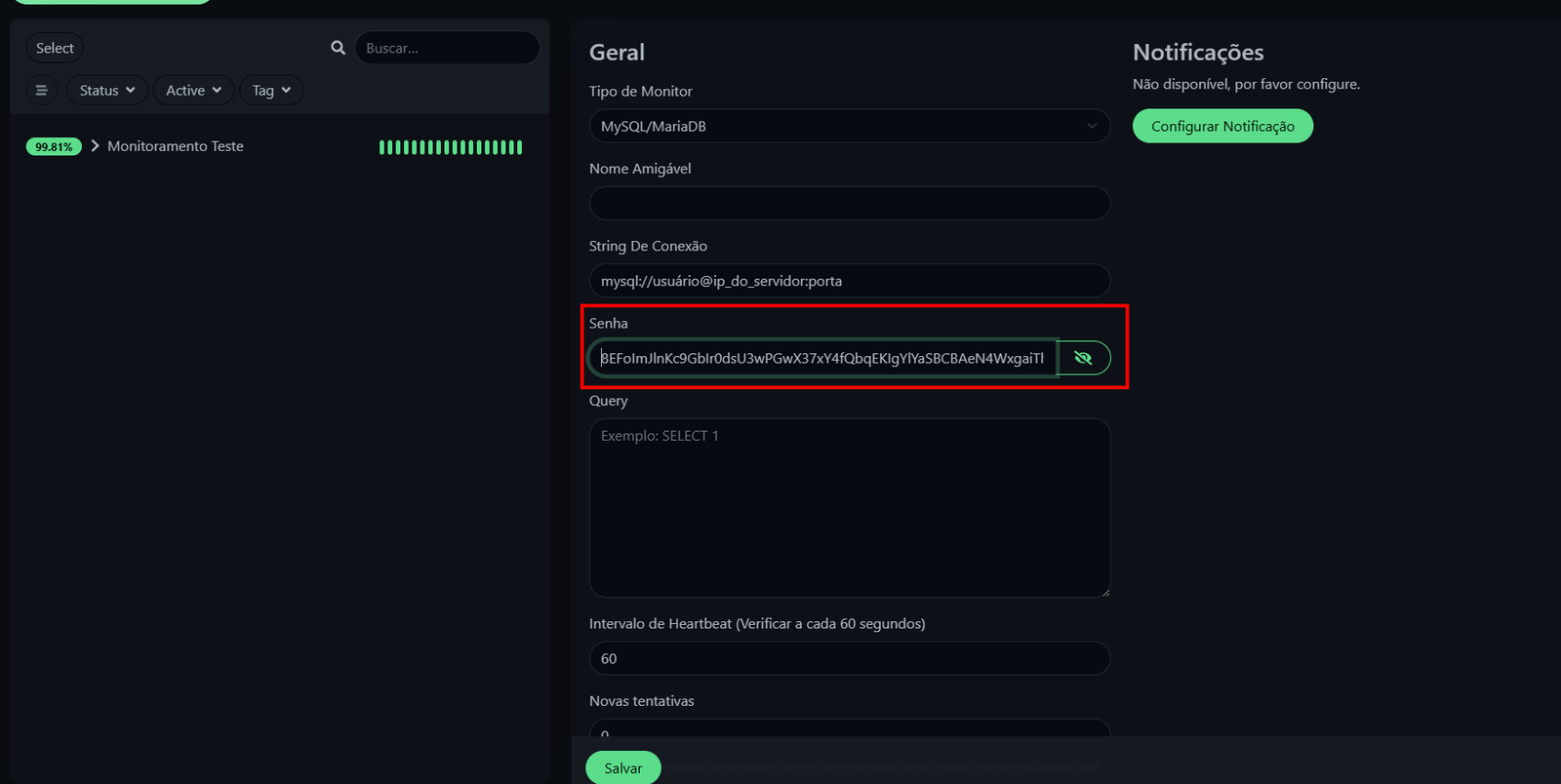Select the Monitoramento Teste monitor
Screen dimensions: 1561x784
[x=176, y=146]
